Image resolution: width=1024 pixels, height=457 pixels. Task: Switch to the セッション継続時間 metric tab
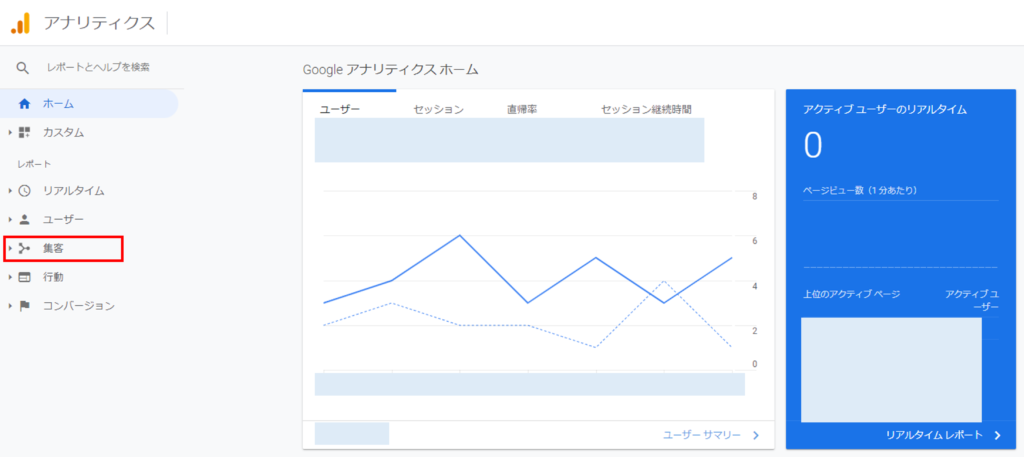tap(646, 109)
